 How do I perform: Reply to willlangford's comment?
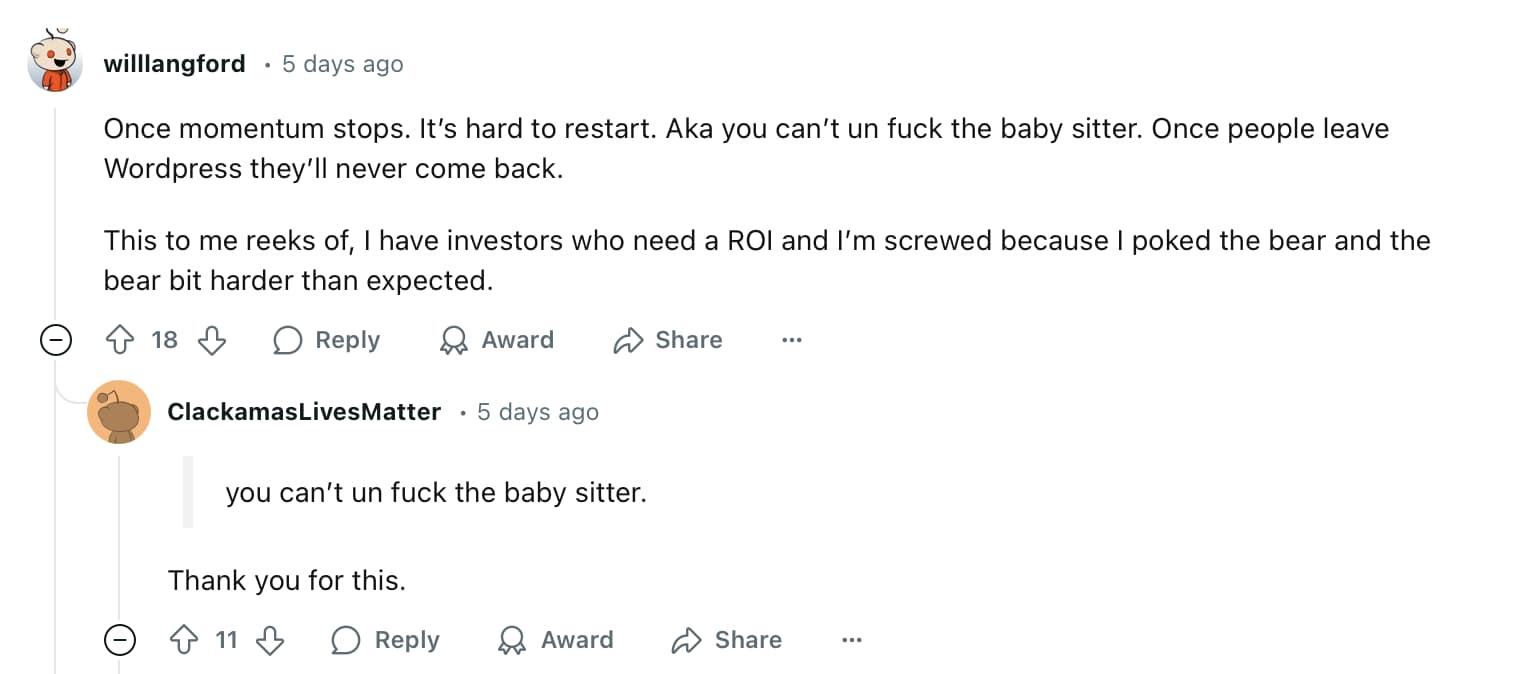pyautogui.click(x=326, y=340)
